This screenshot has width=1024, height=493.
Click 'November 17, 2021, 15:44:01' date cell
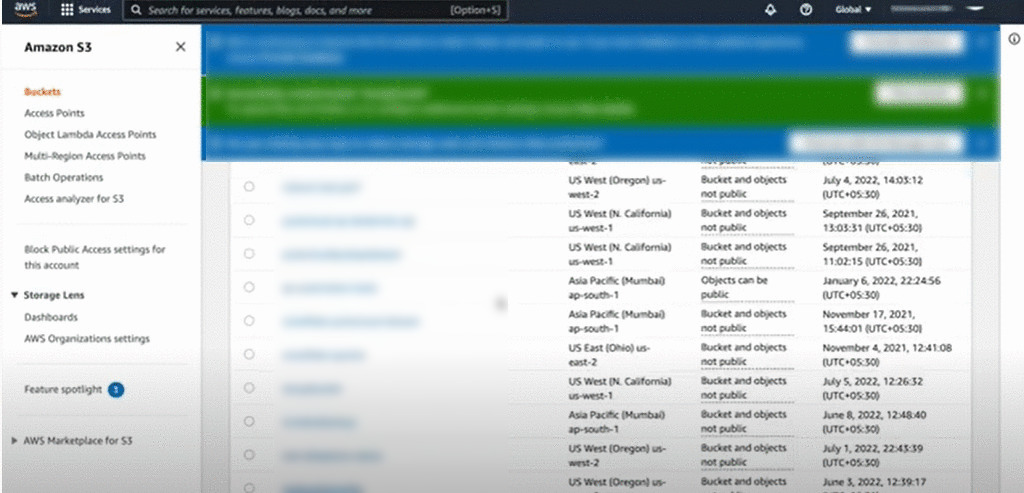pos(872,321)
